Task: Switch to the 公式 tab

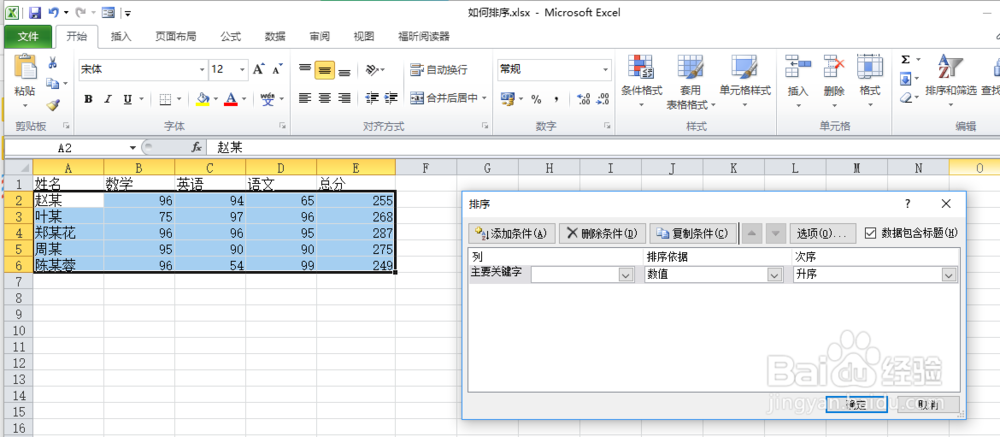Action: click(x=231, y=36)
